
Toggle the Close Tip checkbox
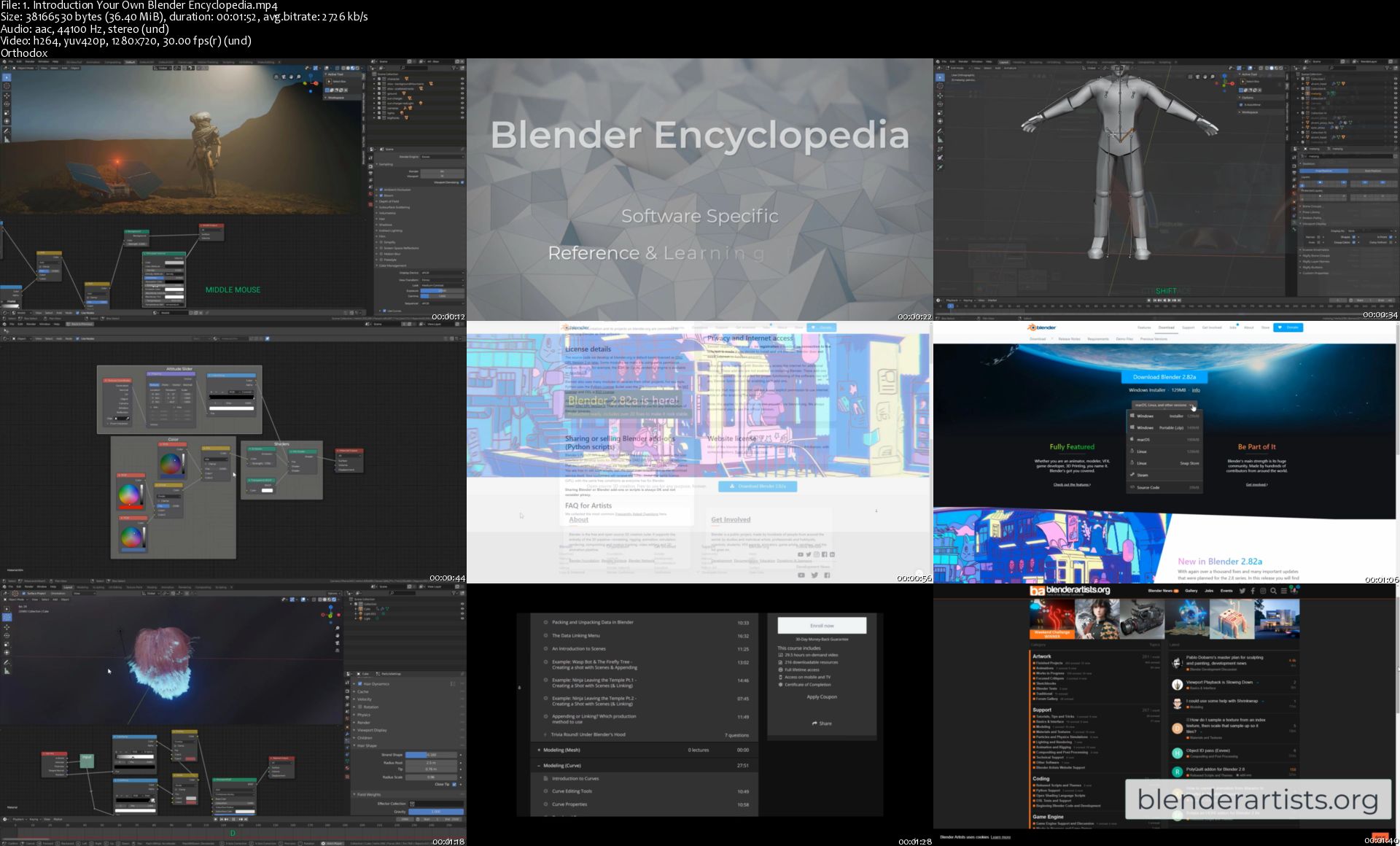(454, 784)
